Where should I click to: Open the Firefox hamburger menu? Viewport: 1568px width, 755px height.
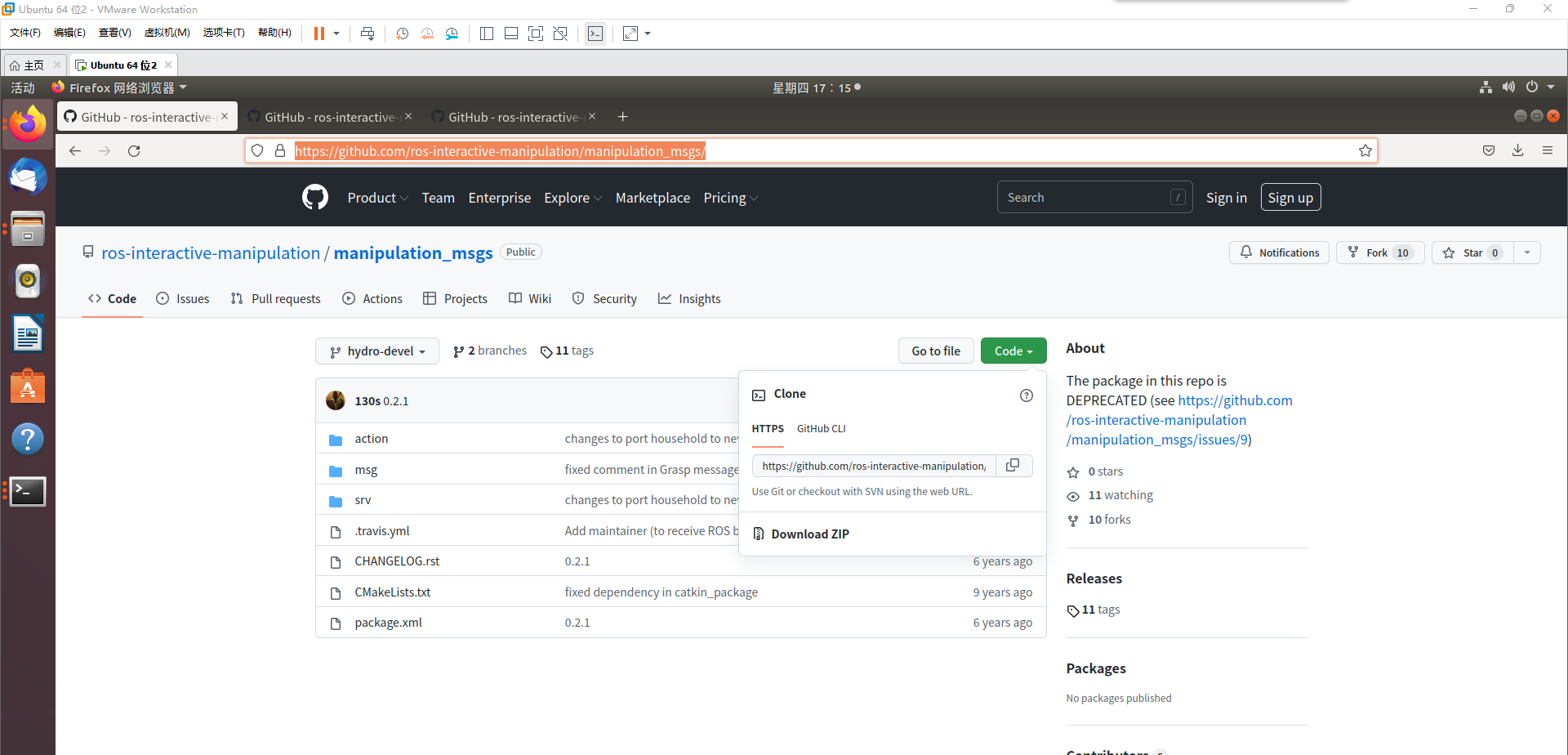(1547, 150)
